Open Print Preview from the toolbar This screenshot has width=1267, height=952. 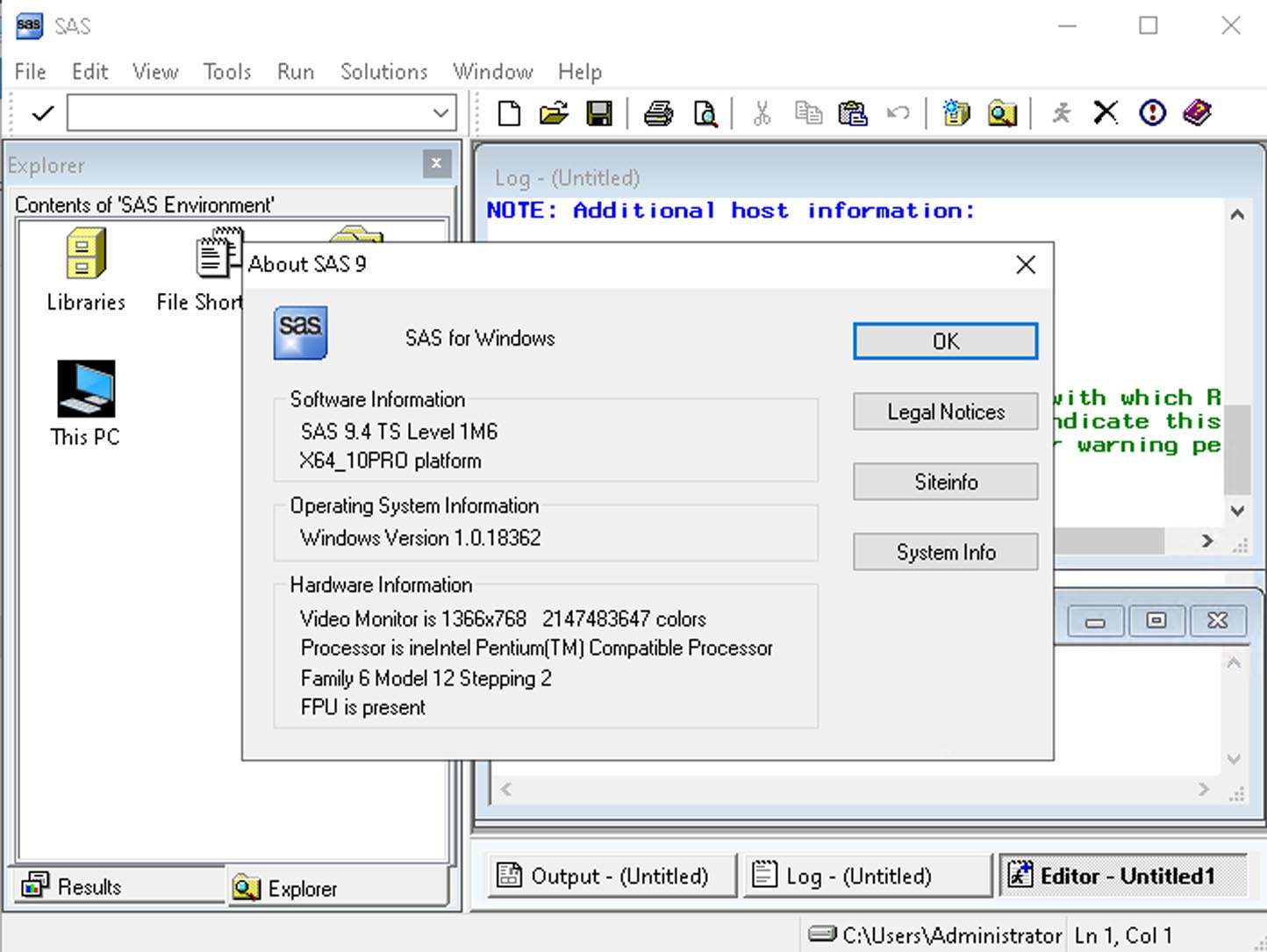(705, 113)
